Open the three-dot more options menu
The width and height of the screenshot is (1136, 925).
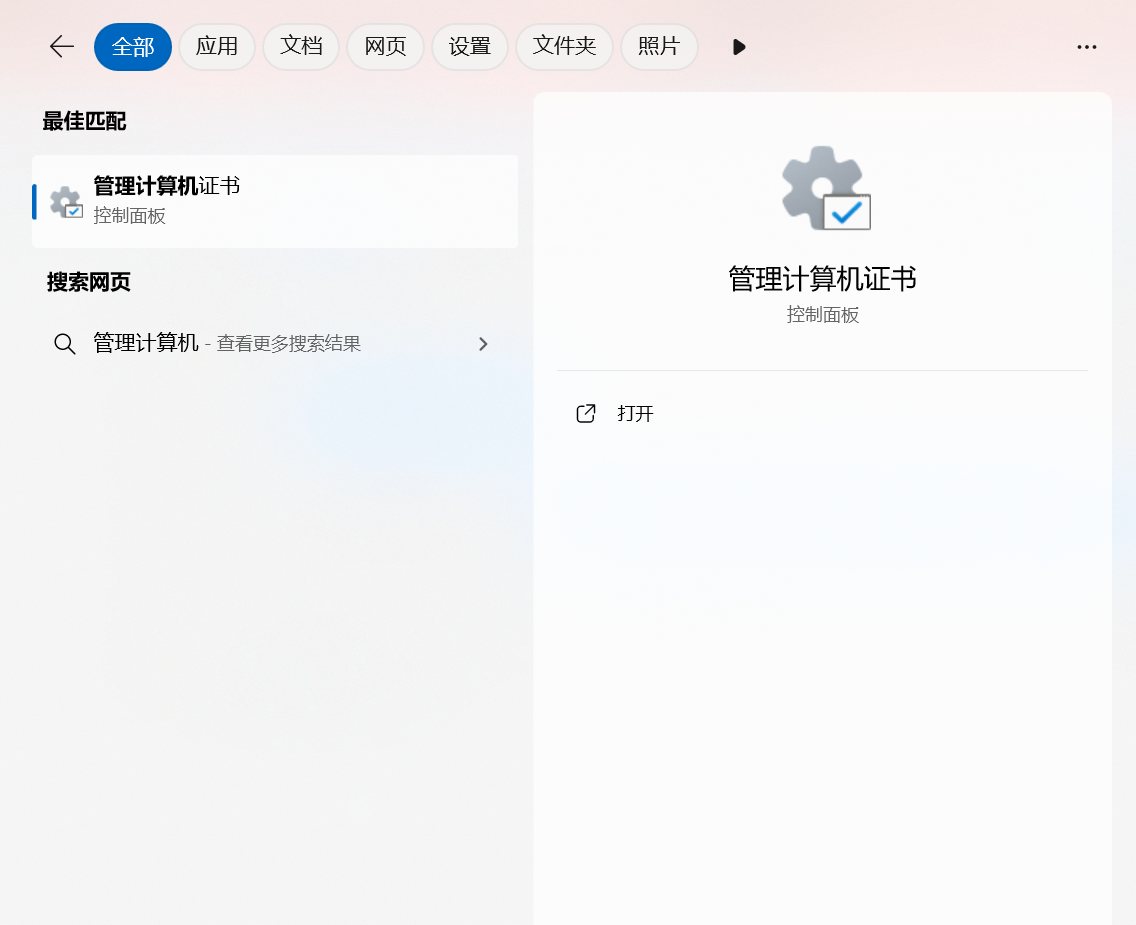click(x=1086, y=47)
